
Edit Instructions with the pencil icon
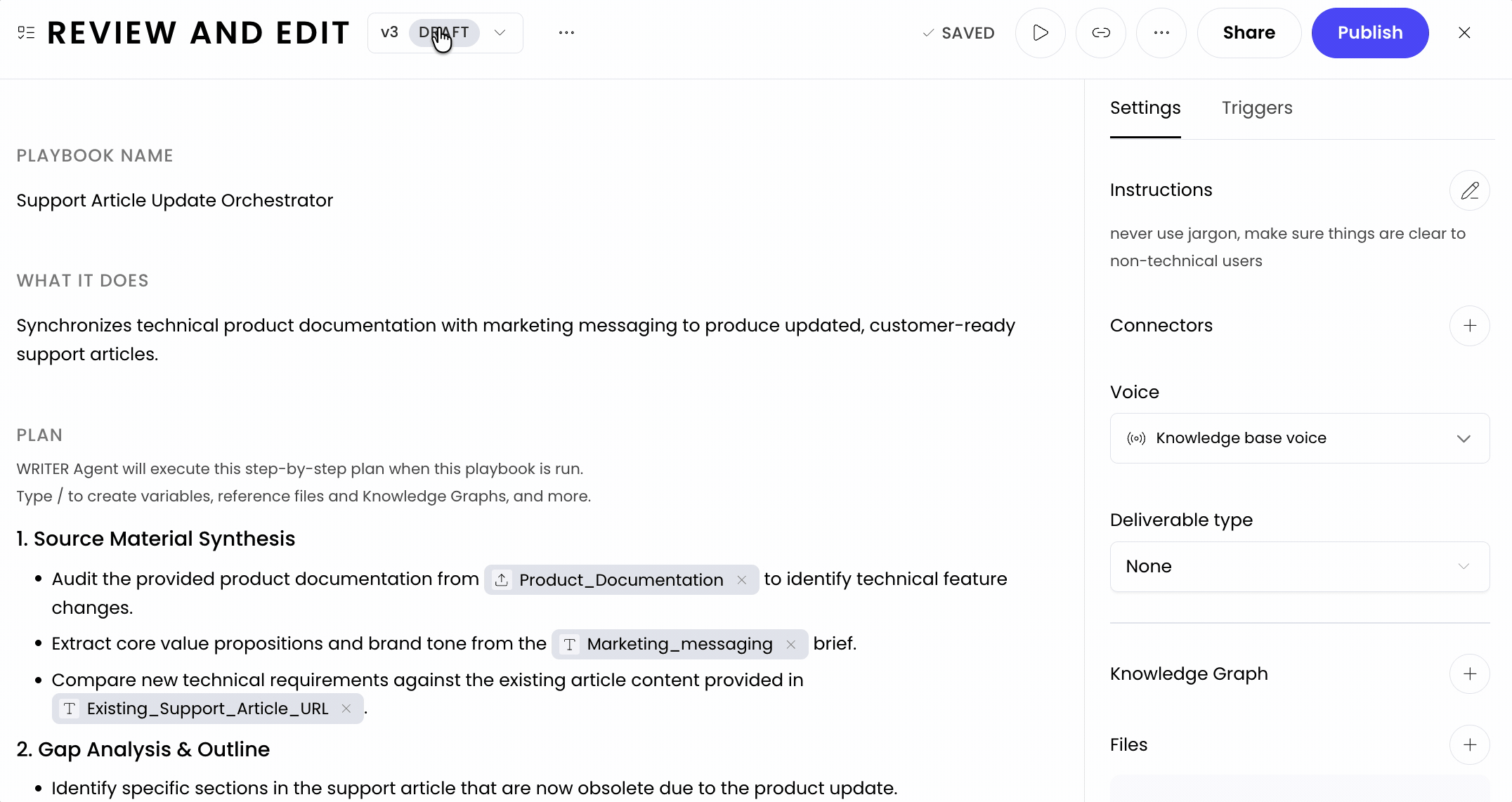1469,190
